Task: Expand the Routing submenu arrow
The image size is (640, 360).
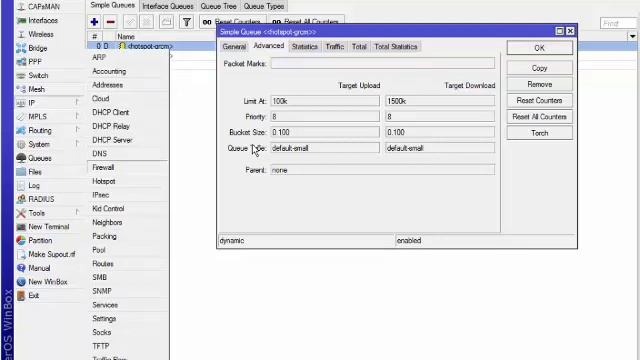Action: (77, 130)
